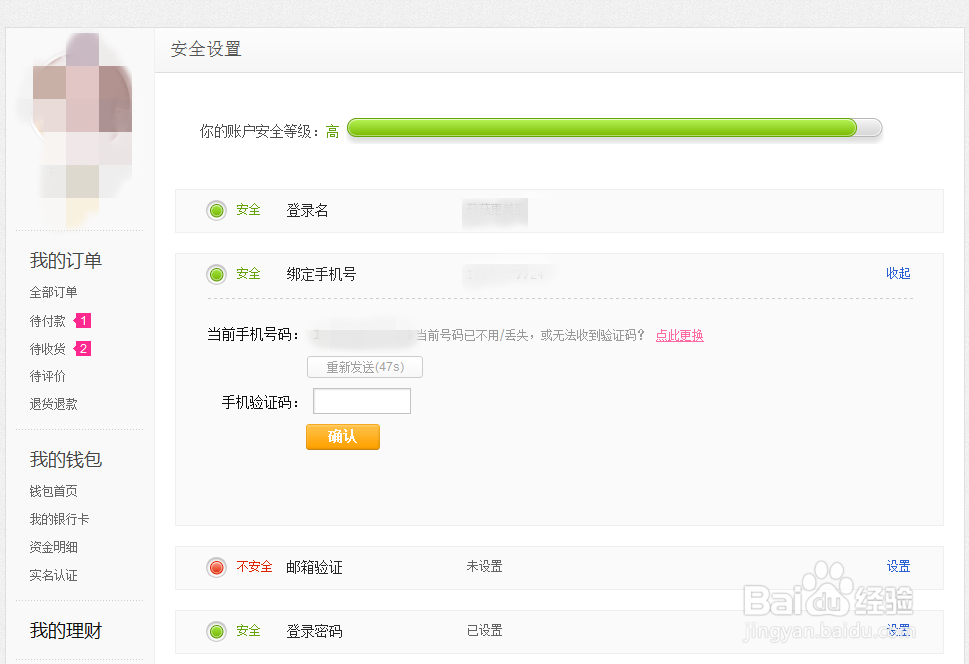Viewport: 969px width, 664px height.
Task: Click the 点此更换 change phone link
Action: 679,337
